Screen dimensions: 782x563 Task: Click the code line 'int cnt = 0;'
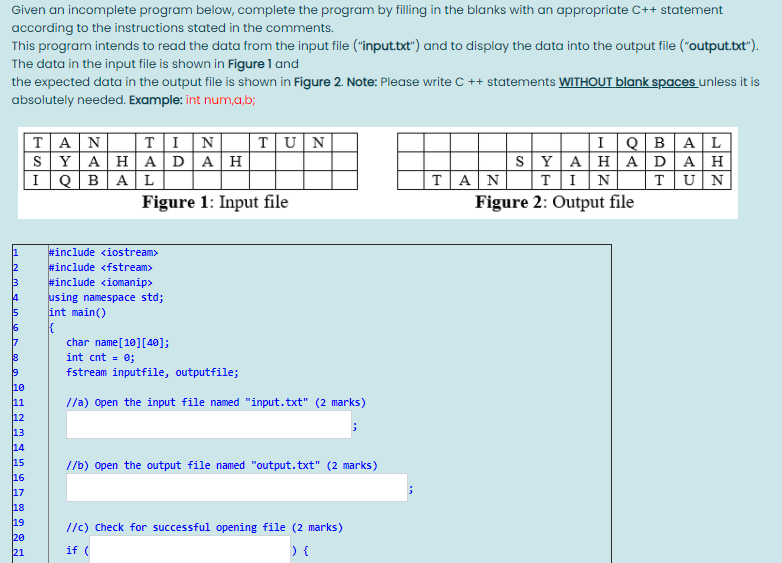pos(100,358)
